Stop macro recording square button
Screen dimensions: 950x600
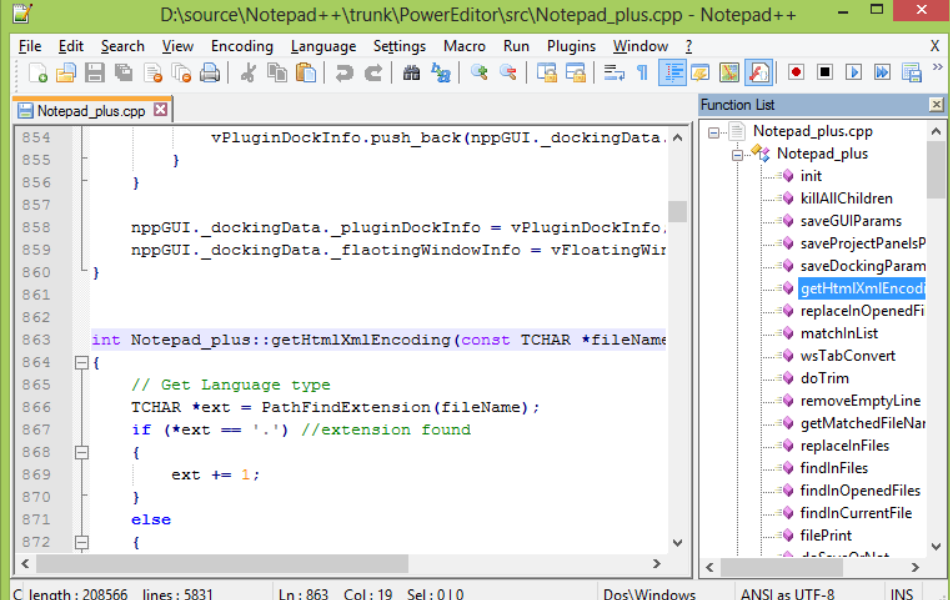point(825,73)
